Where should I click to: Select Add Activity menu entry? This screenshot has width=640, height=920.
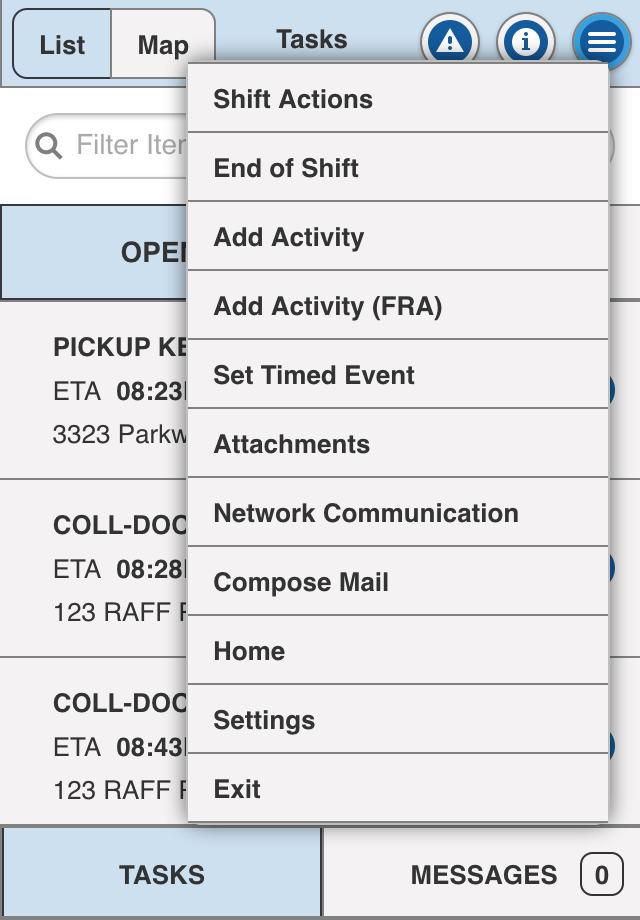click(x=398, y=236)
